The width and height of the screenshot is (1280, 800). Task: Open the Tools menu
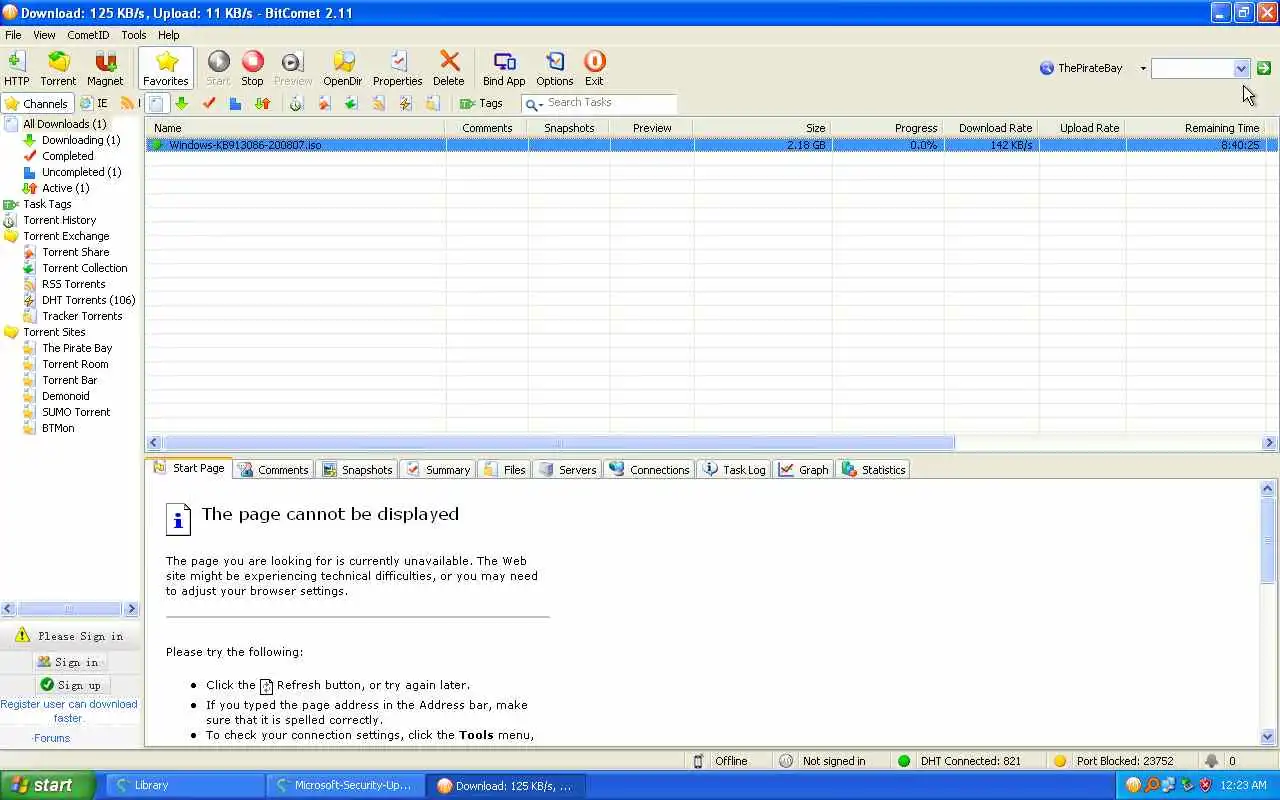click(134, 35)
